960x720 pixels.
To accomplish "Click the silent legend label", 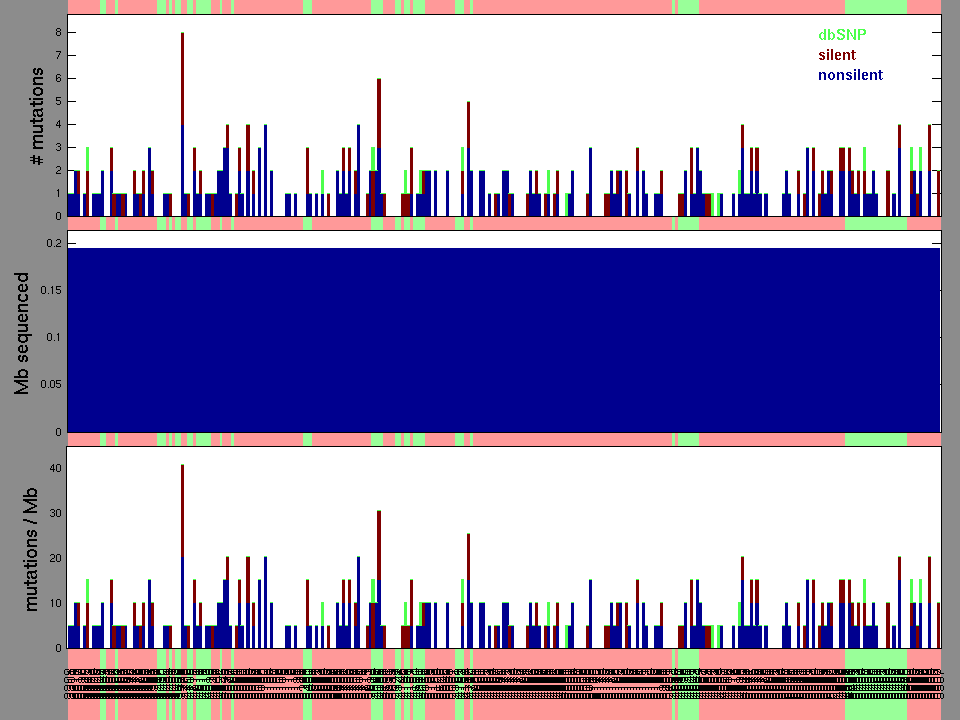I will click(836, 55).
